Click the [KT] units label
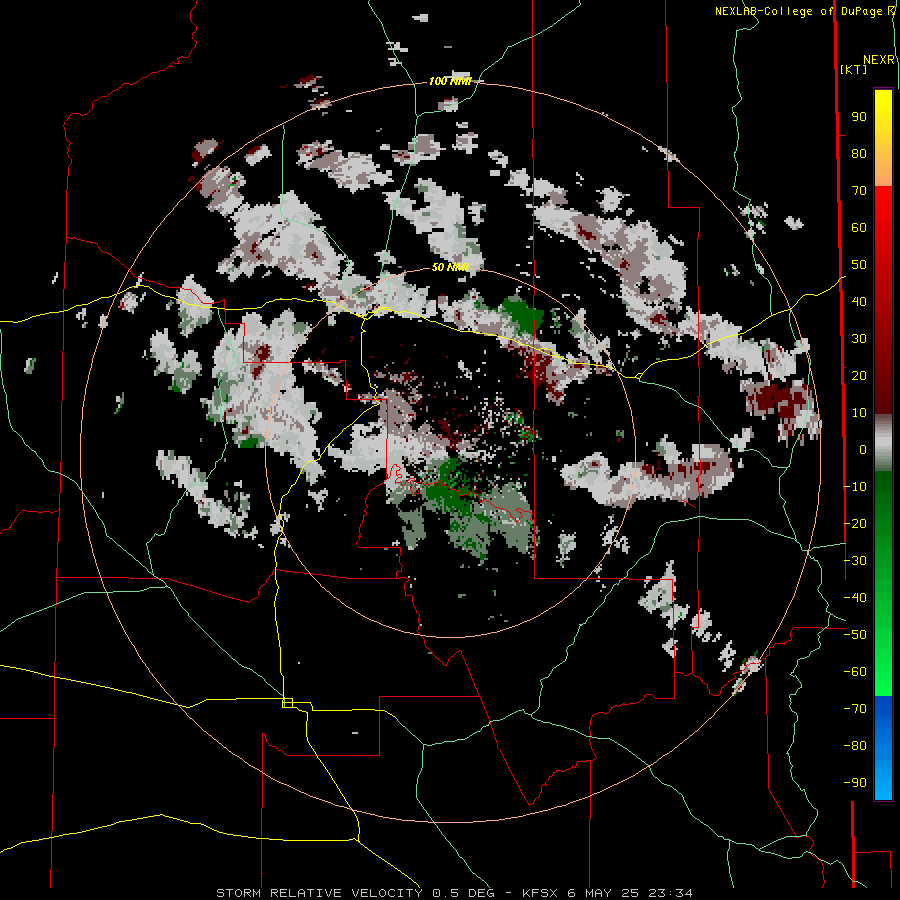The height and width of the screenshot is (900, 900). coord(853,69)
